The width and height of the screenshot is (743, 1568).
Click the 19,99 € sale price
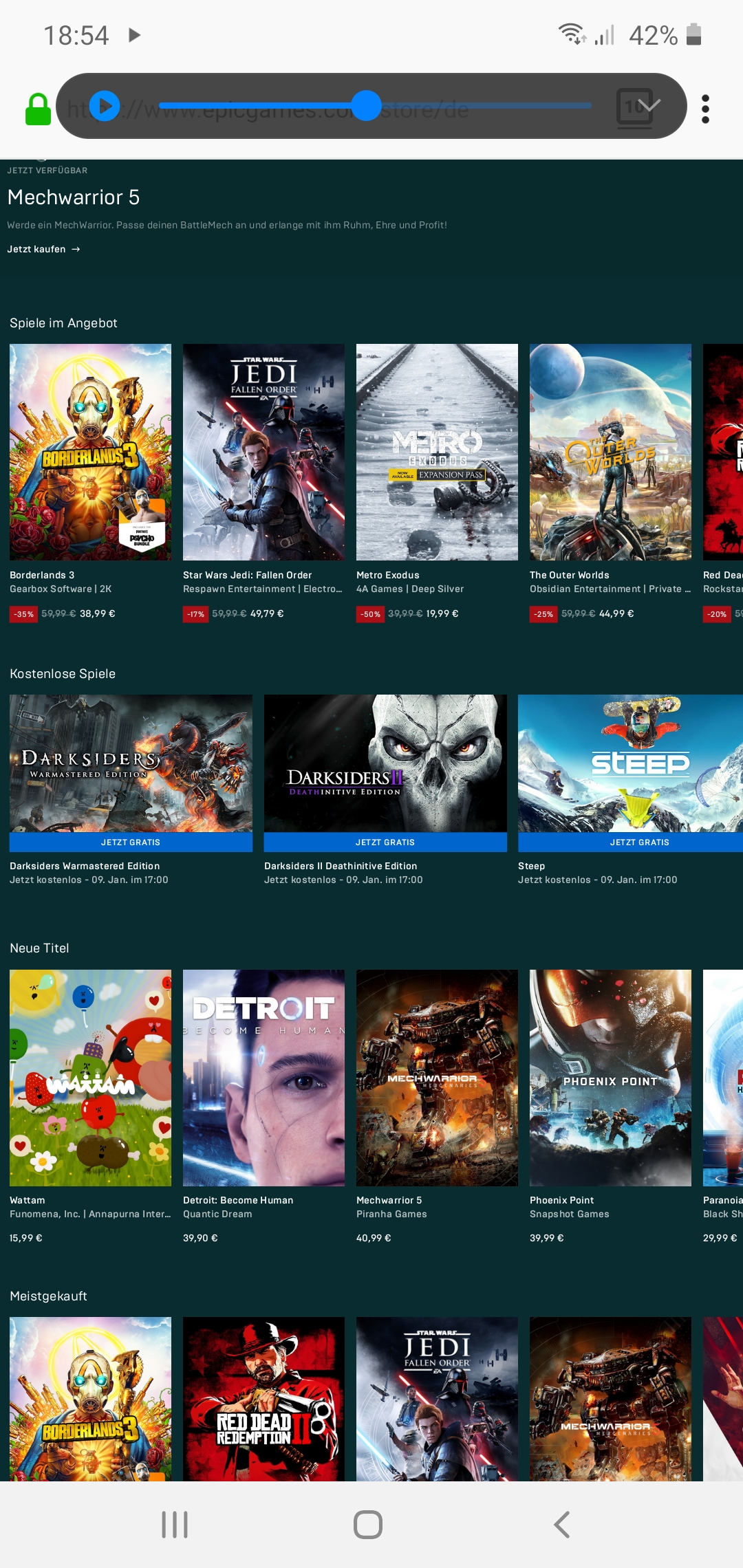442,613
